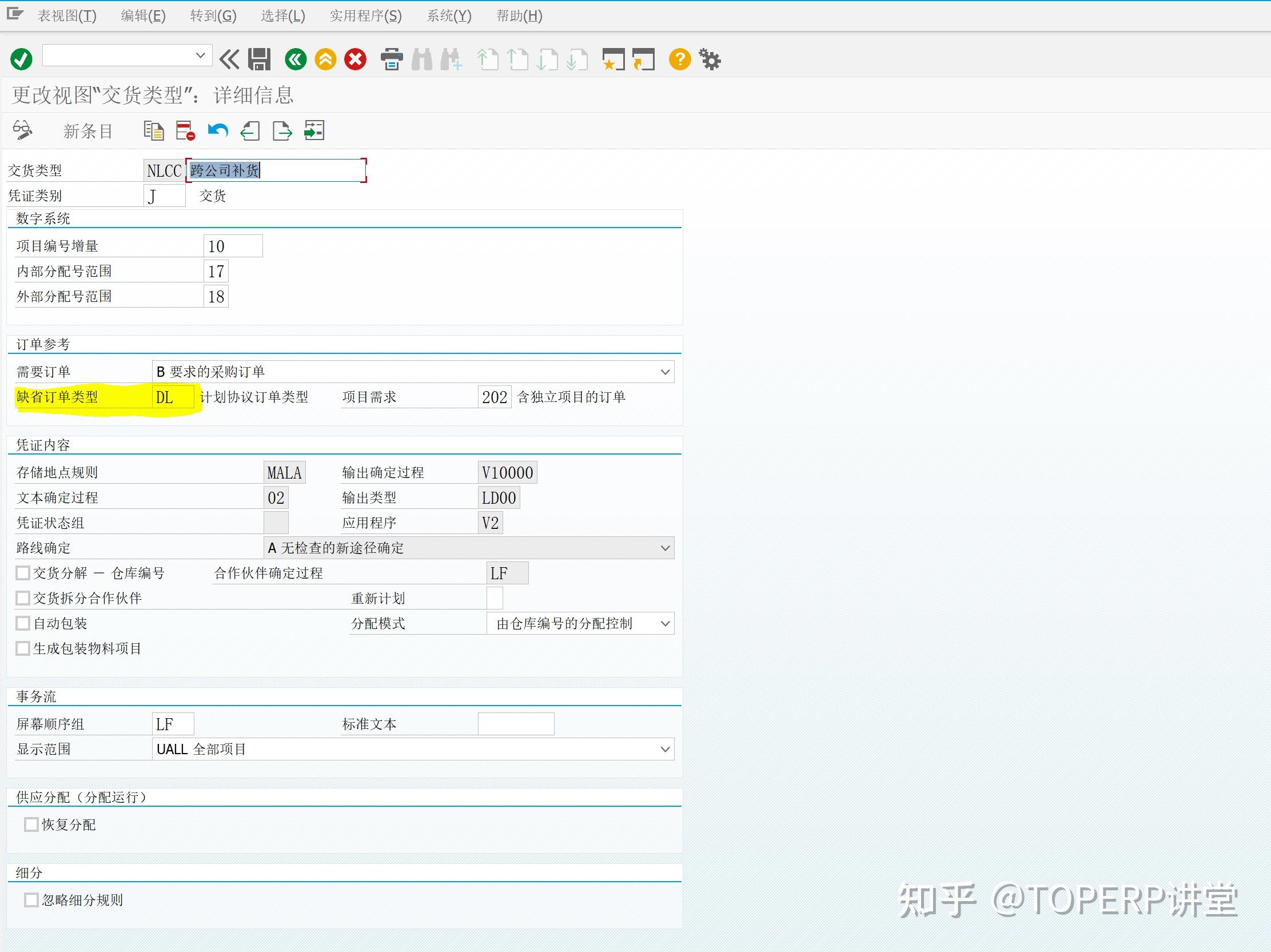
Task: Enable the 自动包装 checkbox
Action: pyautogui.click(x=22, y=623)
